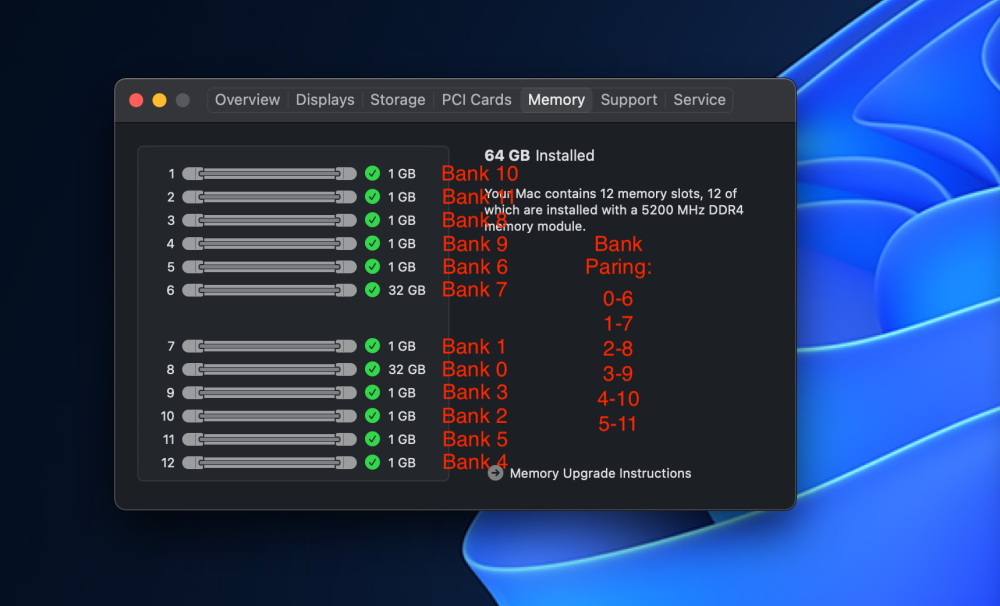The height and width of the screenshot is (606, 1000).
Task: Click the 32 GB label of slot 6
Action: (407, 290)
